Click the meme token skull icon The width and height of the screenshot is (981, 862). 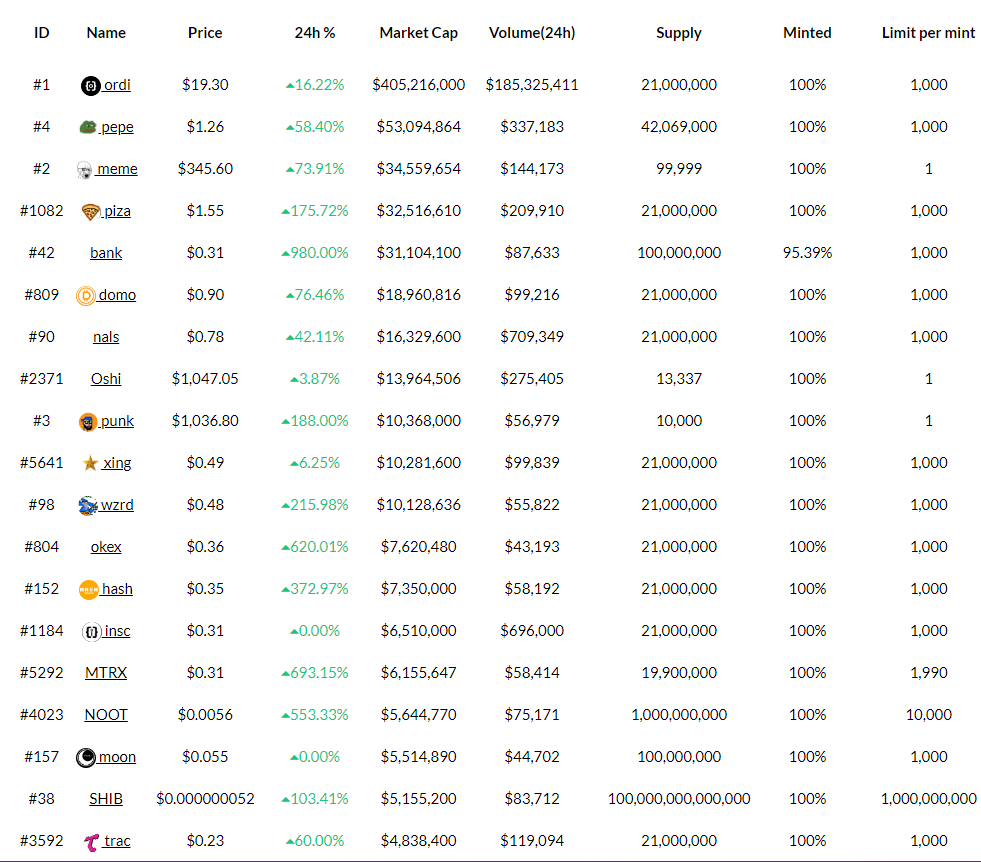(85, 170)
